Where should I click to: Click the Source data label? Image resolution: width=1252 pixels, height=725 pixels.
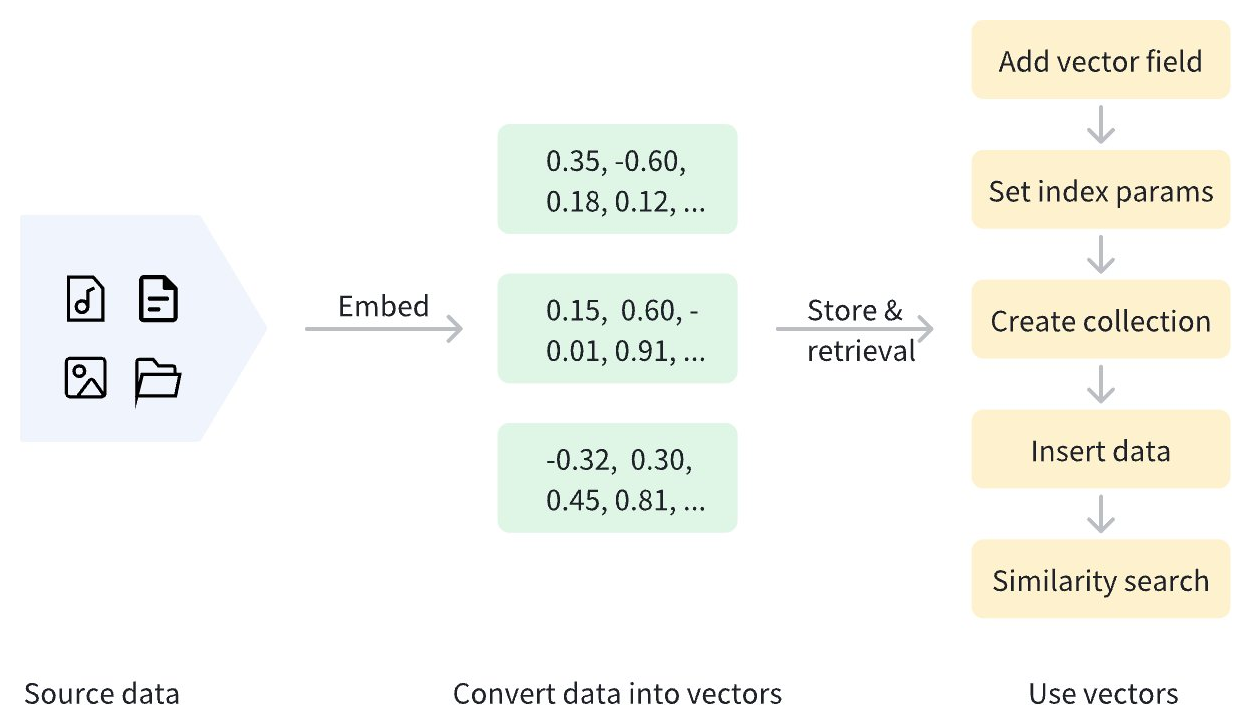coord(102,694)
